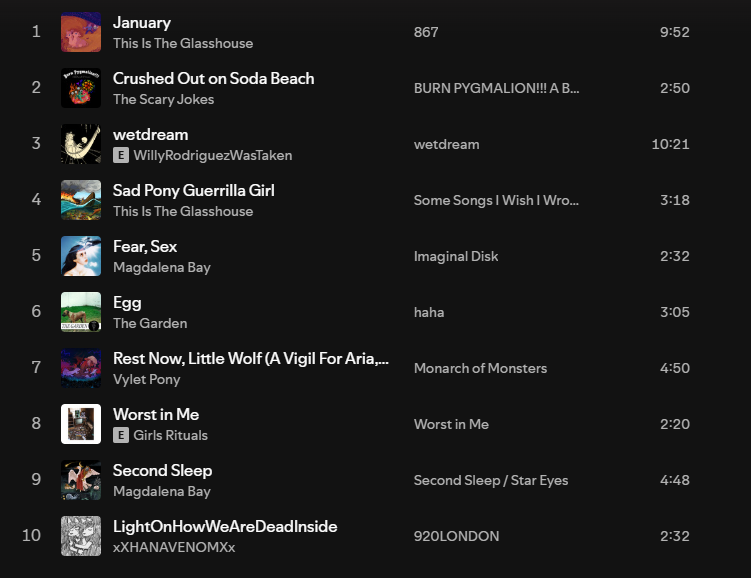Open the Rest Now, Little Wolf cover thumbnail
Viewport: 751px width, 578px height.
pos(81,368)
